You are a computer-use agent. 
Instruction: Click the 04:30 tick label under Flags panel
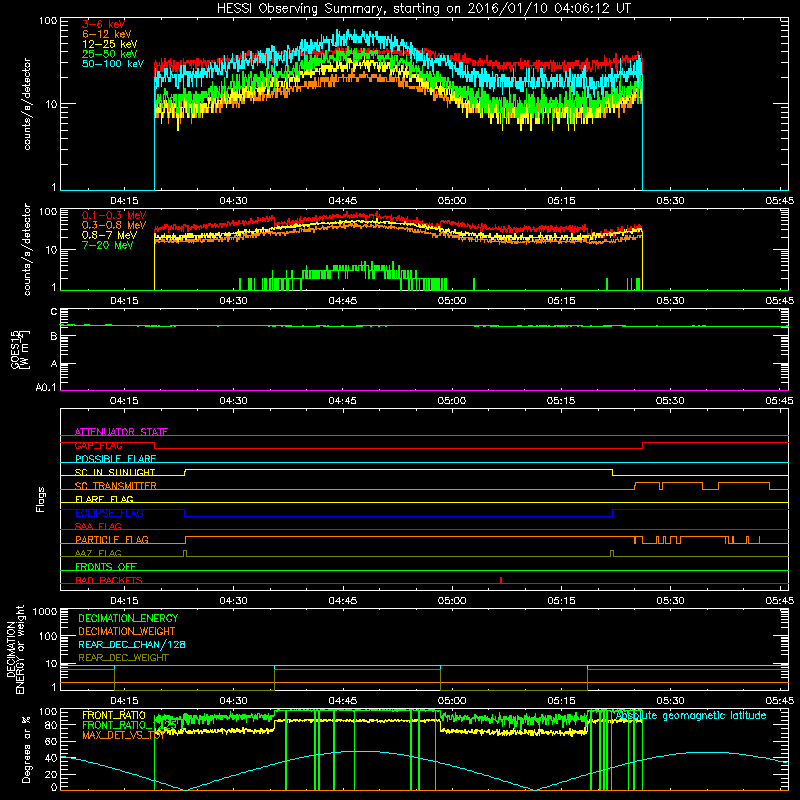point(233,601)
